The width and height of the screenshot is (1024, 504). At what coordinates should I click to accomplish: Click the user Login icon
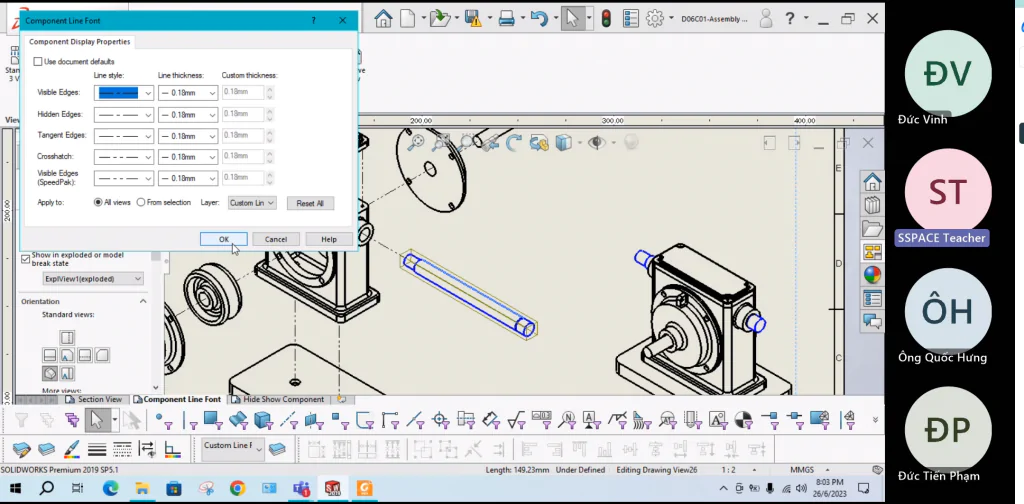click(766, 18)
